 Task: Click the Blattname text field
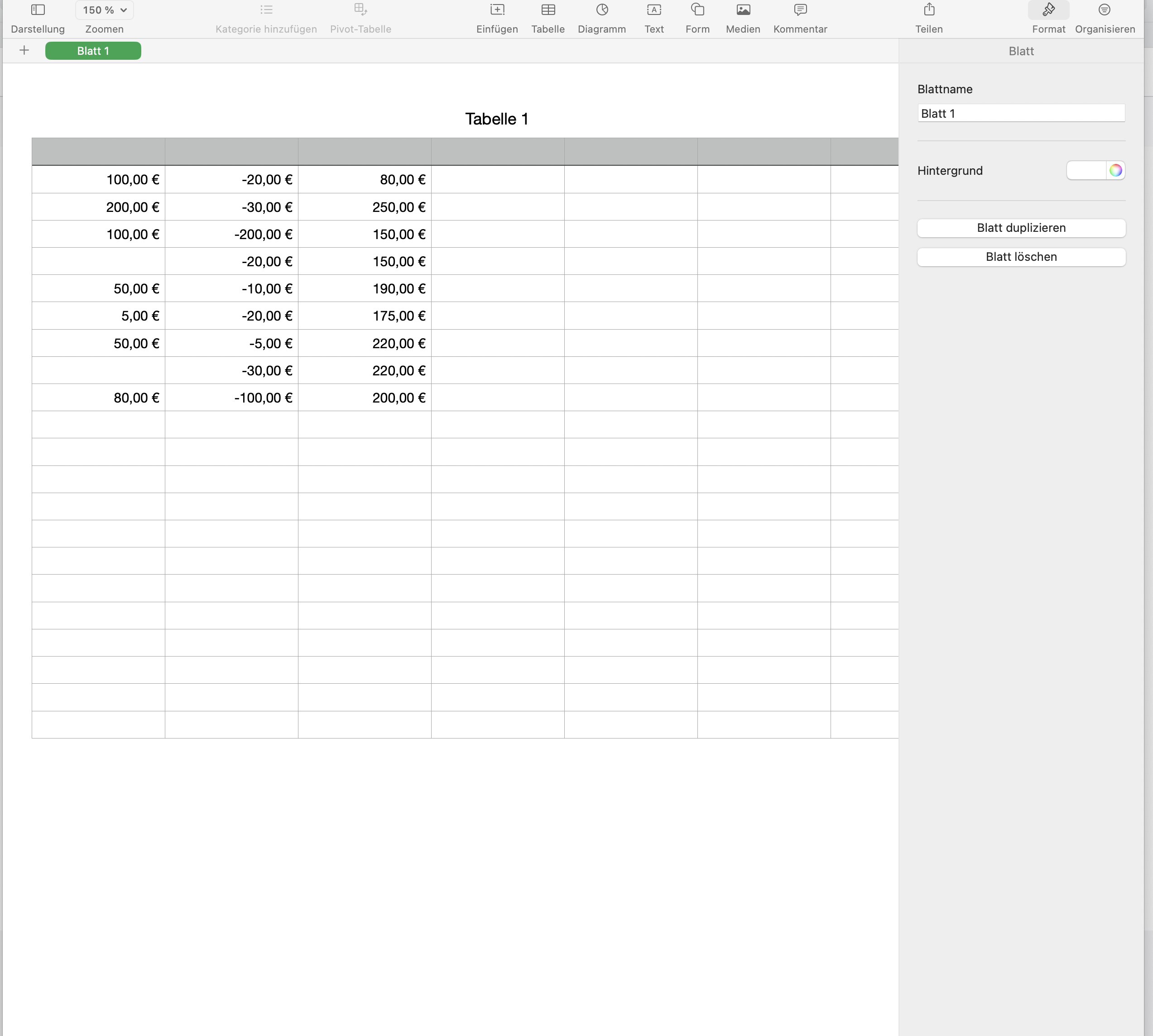pos(1021,113)
